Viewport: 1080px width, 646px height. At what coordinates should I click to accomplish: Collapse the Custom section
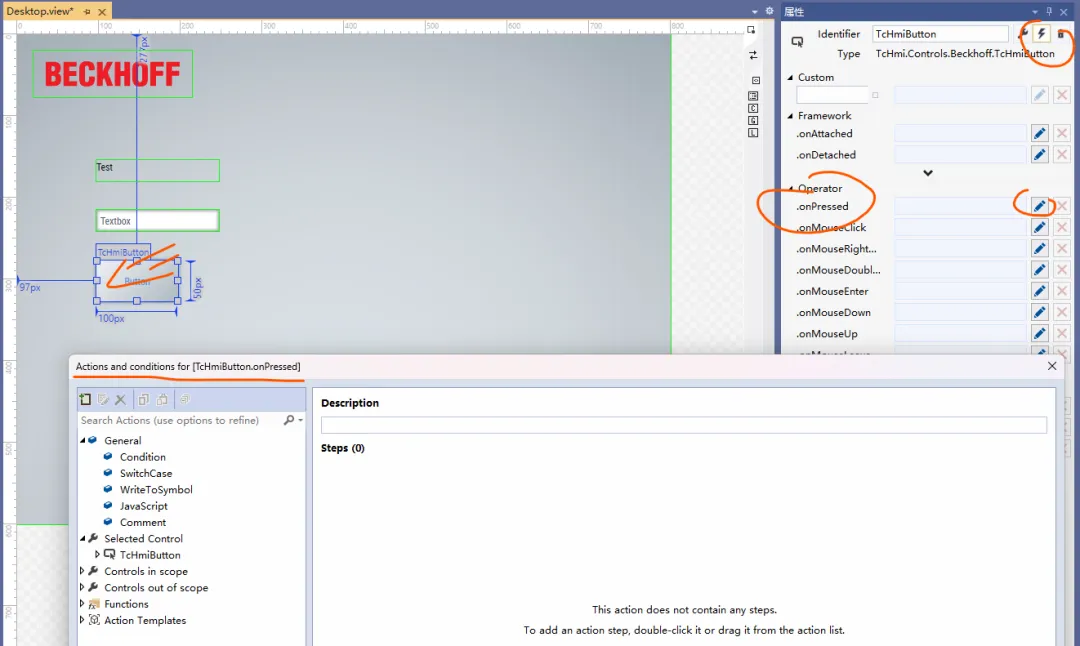[x=790, y=78]
